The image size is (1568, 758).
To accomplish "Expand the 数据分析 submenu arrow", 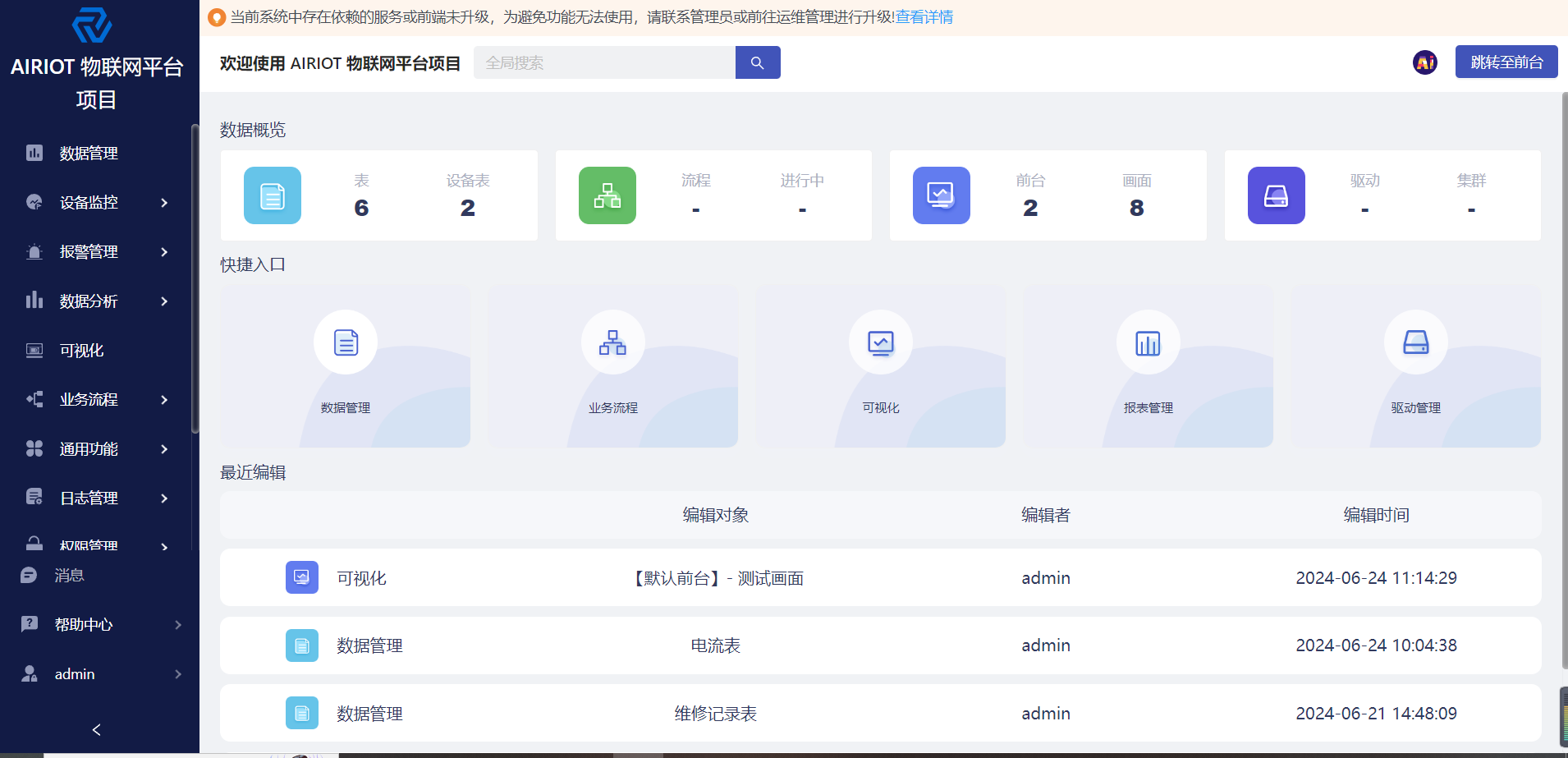I will 164,301.
